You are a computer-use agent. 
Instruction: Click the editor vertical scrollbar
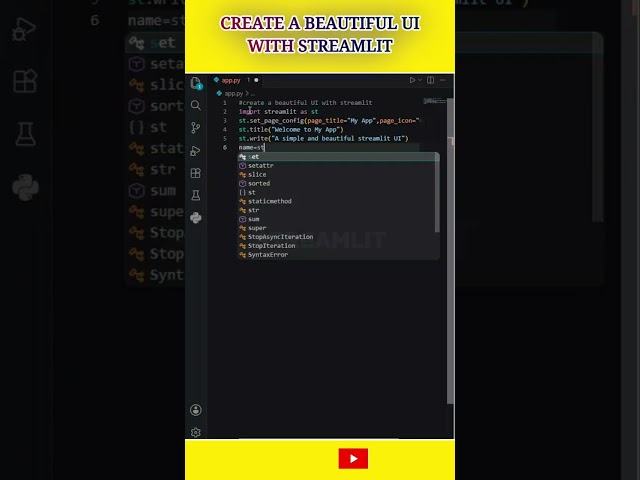coord(450,251)
